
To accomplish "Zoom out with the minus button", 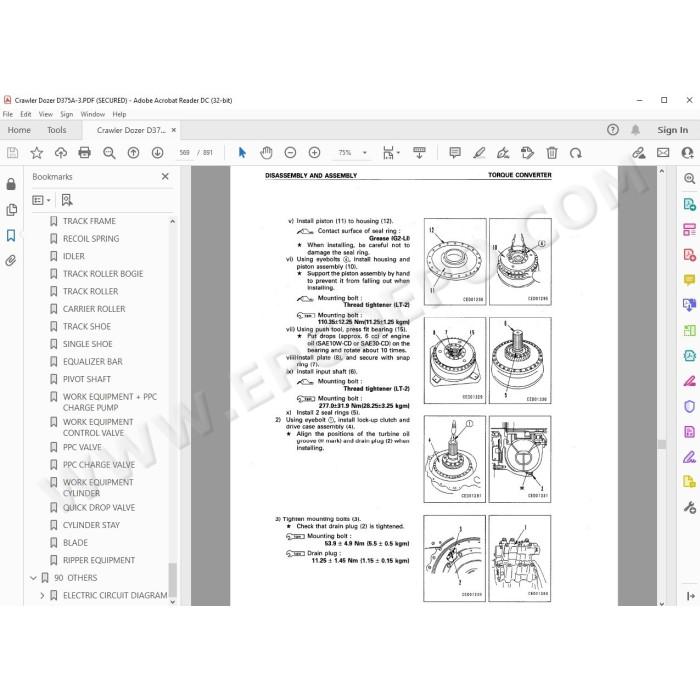I will (x=290, y=153).
